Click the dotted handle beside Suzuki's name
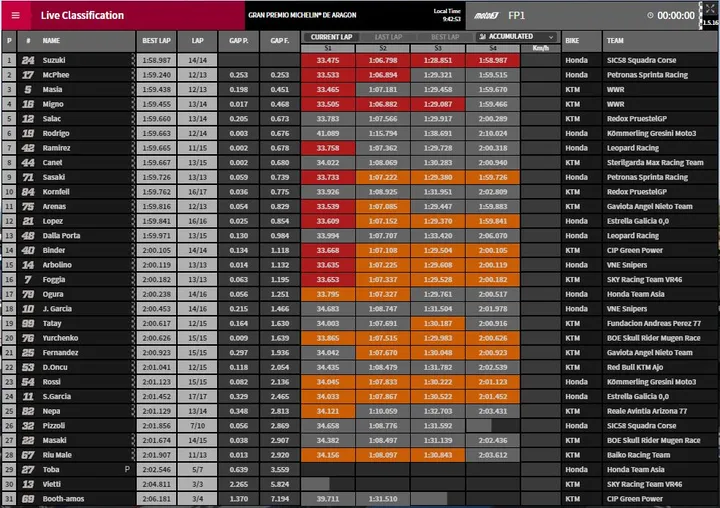The height and width of the screenshot is (508, 720). point(133,60)
